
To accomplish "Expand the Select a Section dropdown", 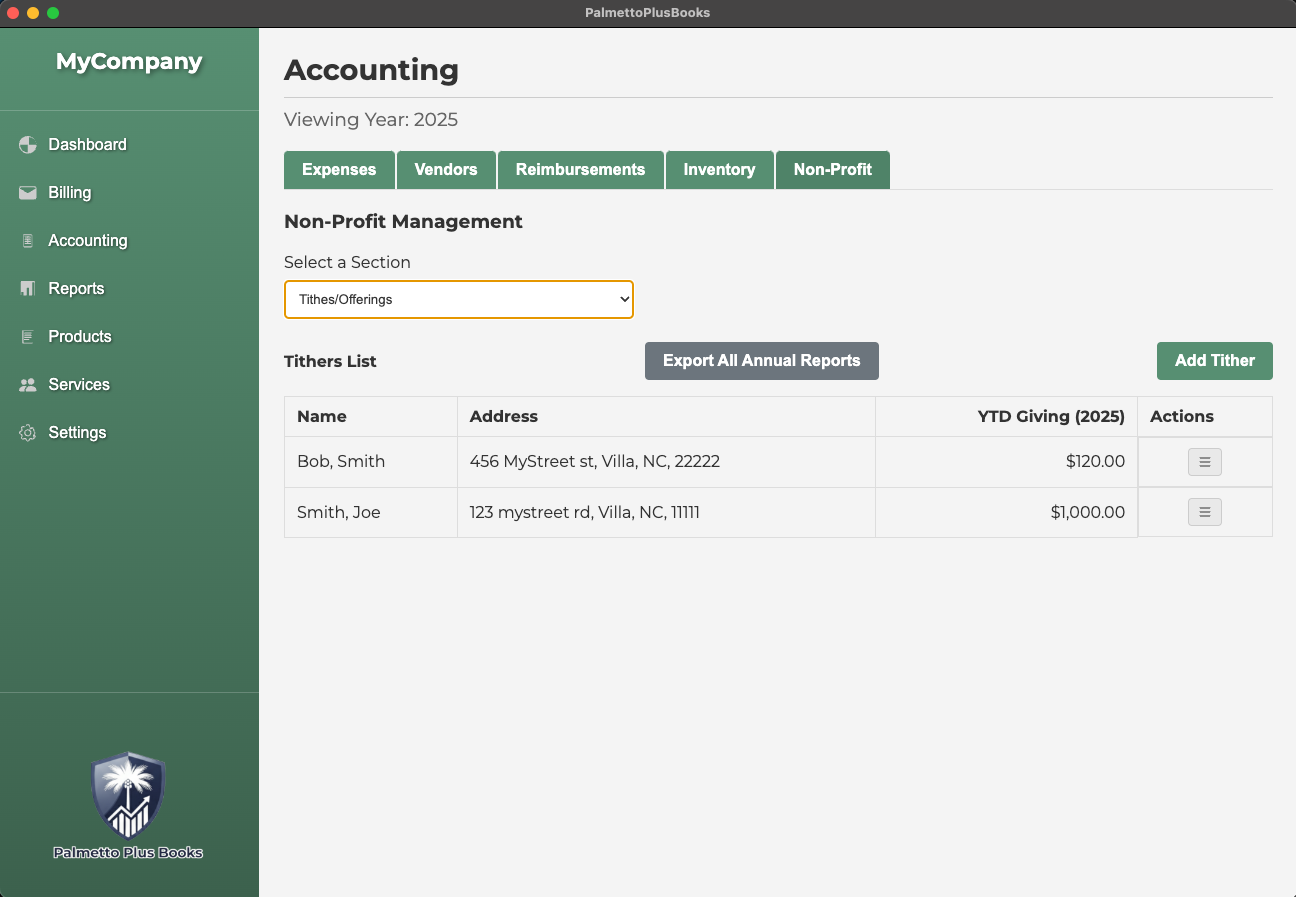I will [459, 299].
